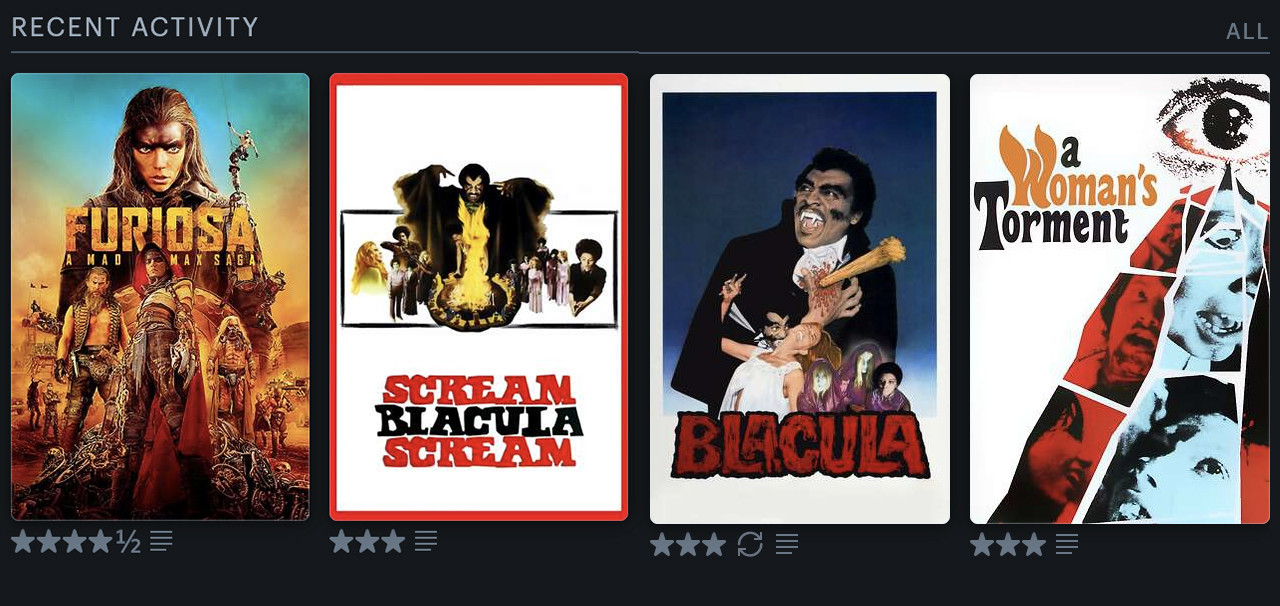Open the A Woman's Torment poster
The image size is (1280, 606).
pyautogui.click(x=1120, y=299)
